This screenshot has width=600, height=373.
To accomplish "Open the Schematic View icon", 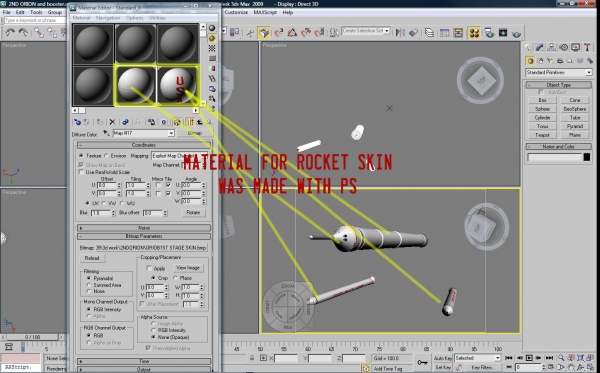I will pos(458,33).
